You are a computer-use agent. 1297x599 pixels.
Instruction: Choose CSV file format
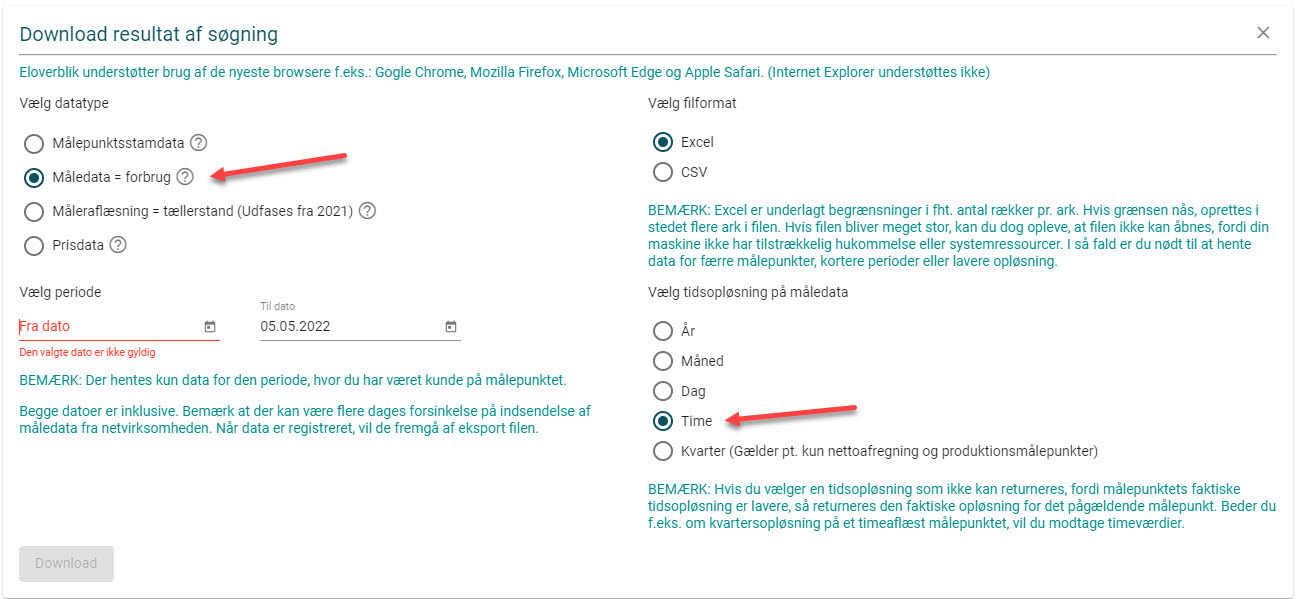[662, 172]
